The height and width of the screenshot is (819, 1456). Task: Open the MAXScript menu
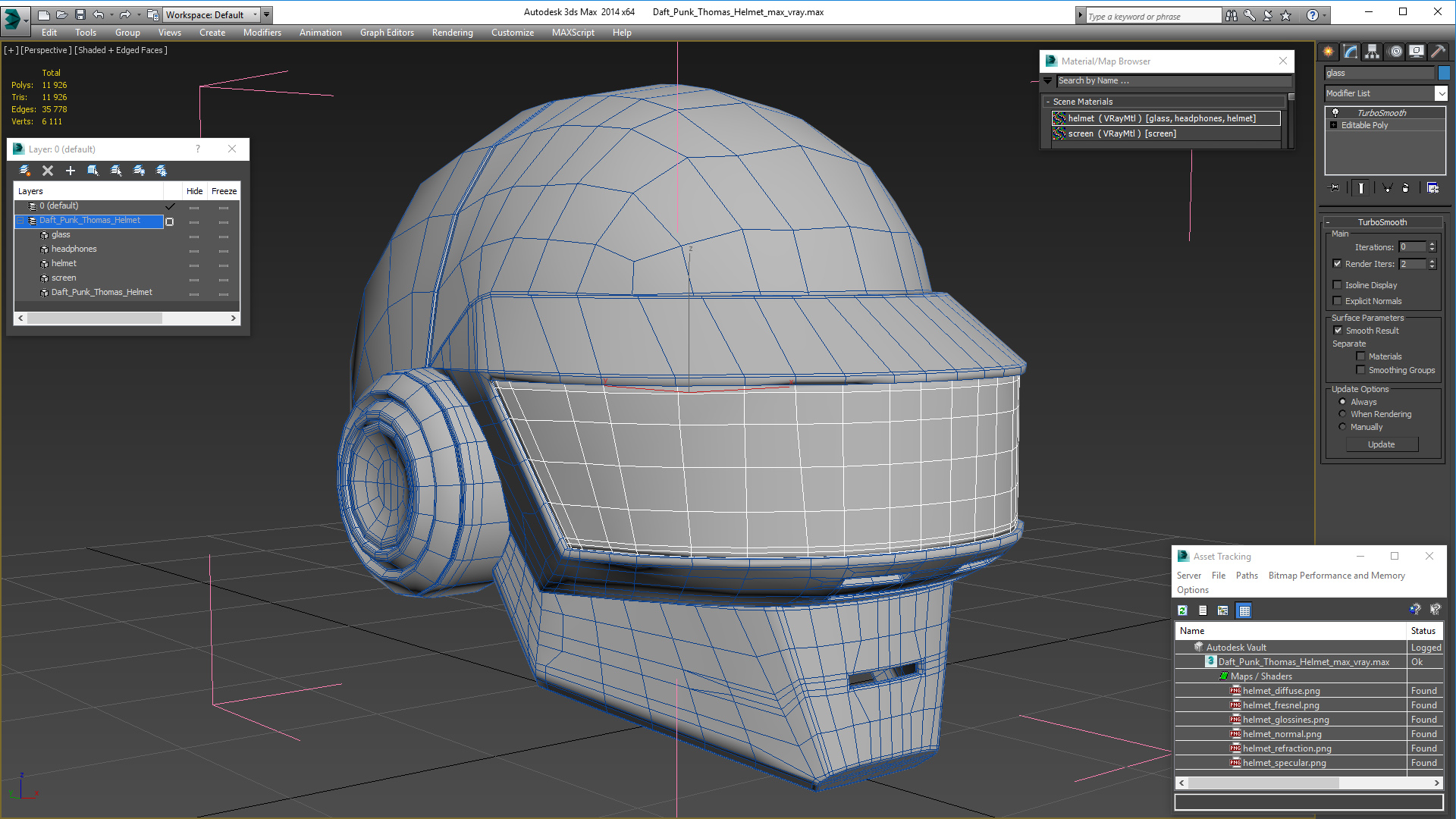pyautogui.click(x=573, y=33)
